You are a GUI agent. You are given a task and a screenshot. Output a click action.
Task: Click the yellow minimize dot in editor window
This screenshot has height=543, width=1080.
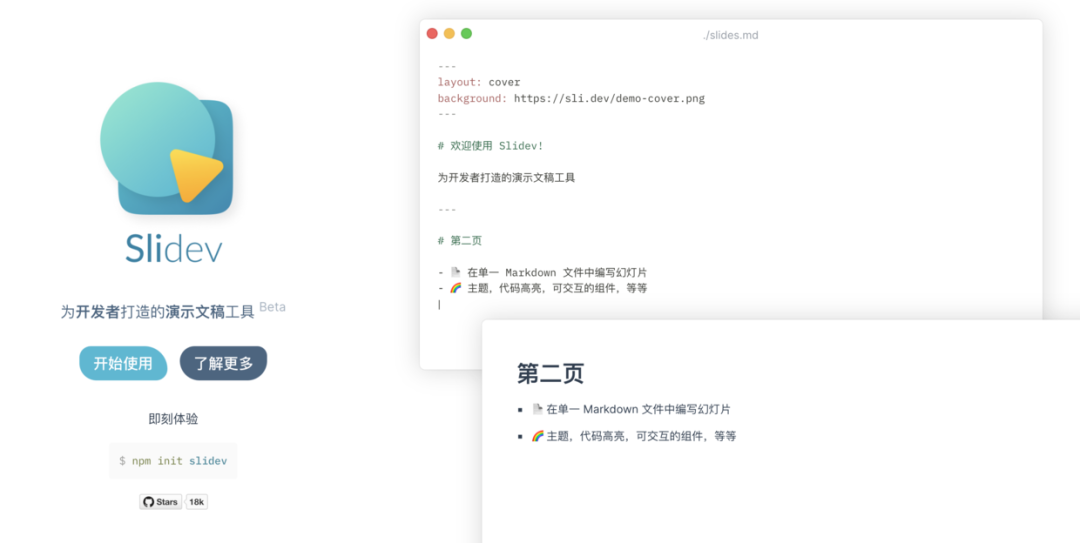tap(449, 33)
